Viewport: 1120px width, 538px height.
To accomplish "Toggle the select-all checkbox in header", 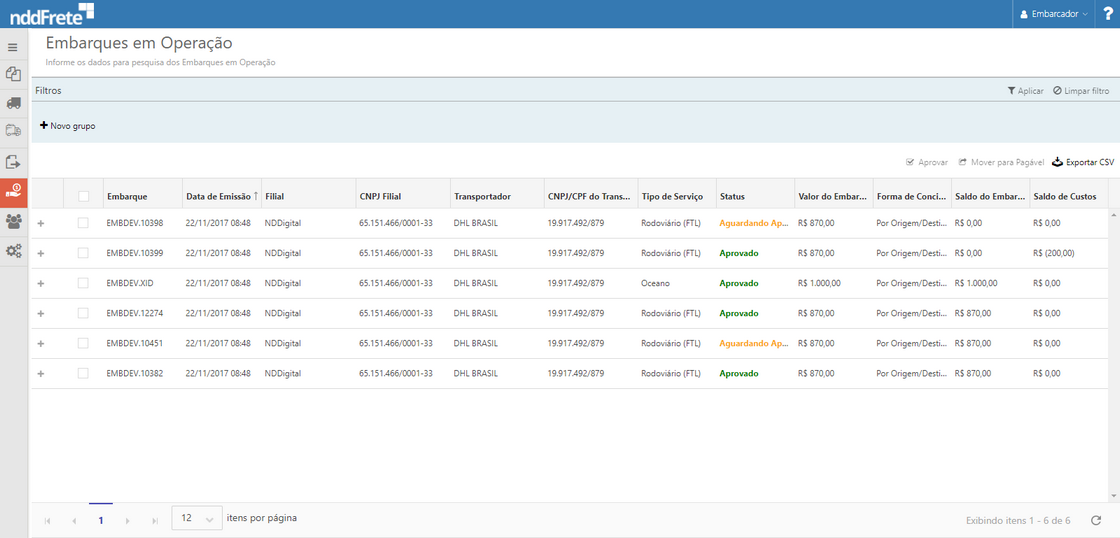I will [84, 196].
